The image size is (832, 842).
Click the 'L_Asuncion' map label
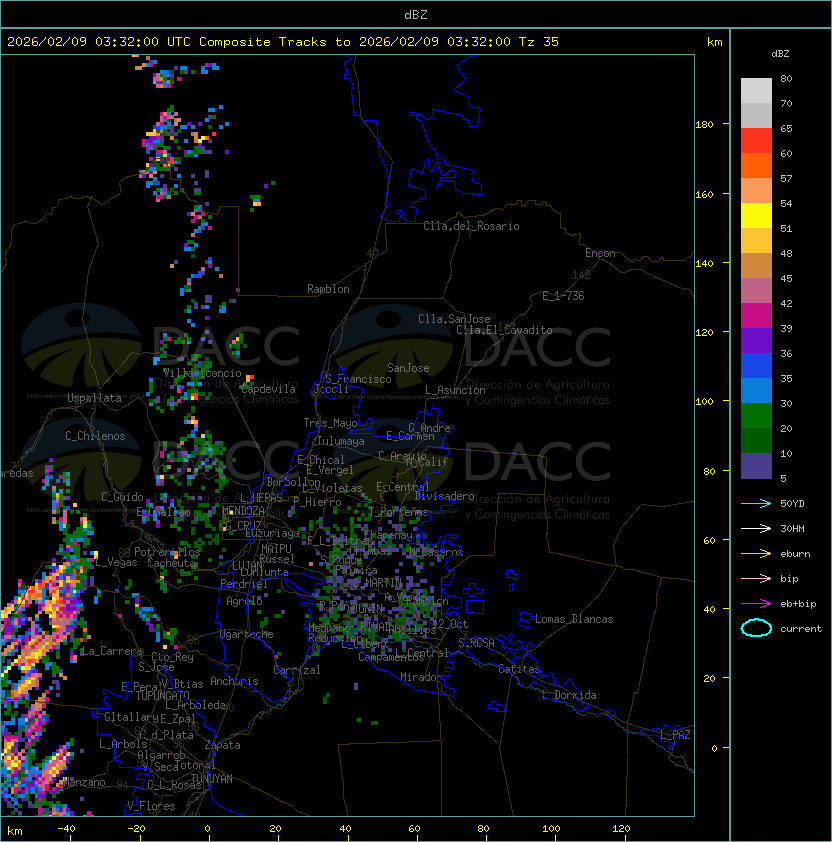tap(455, 390)
